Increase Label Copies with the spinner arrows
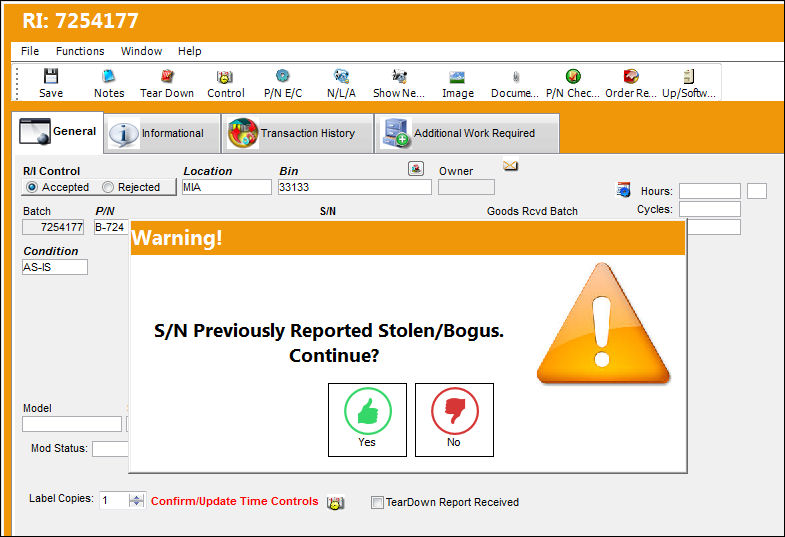 tap(136, 497)
